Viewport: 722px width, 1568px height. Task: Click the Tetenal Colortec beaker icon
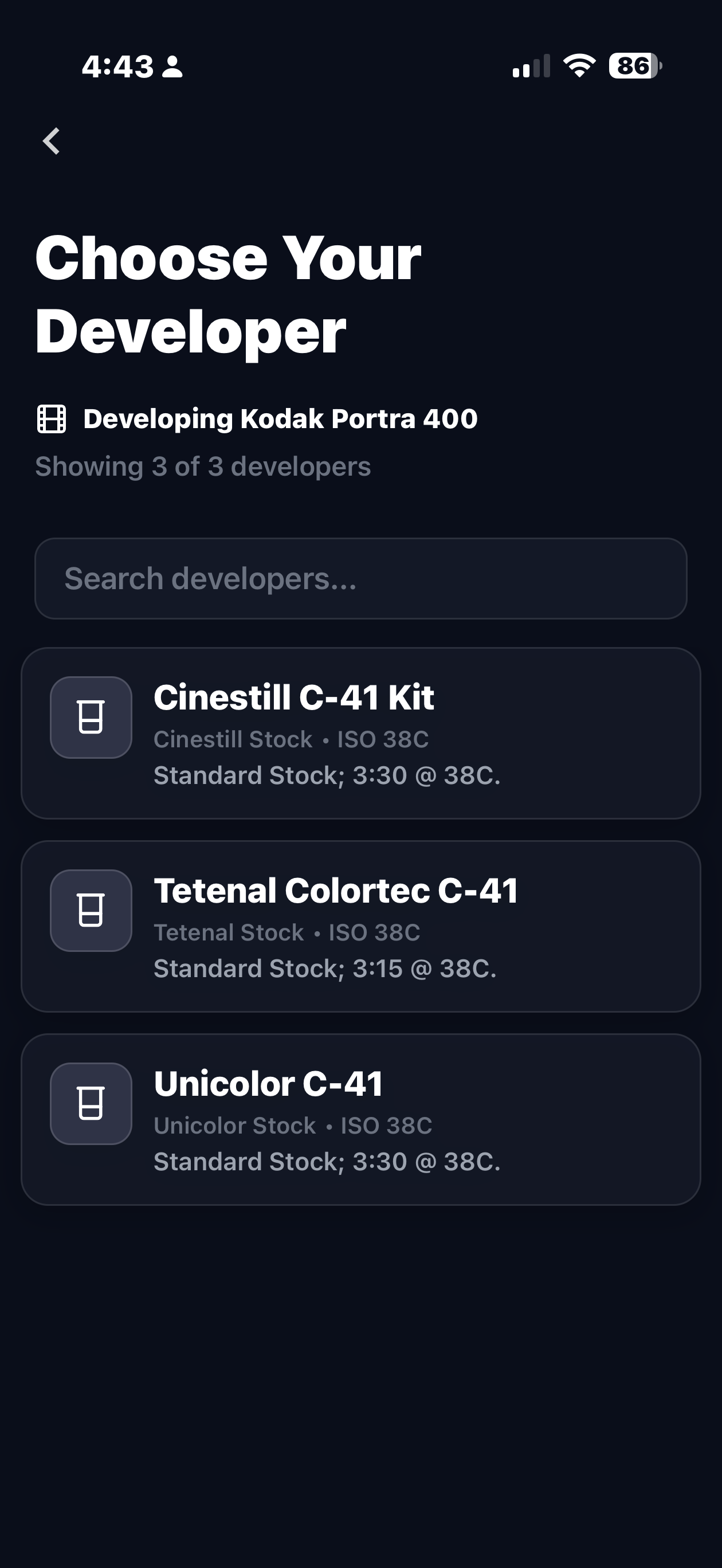coord(91,910)
